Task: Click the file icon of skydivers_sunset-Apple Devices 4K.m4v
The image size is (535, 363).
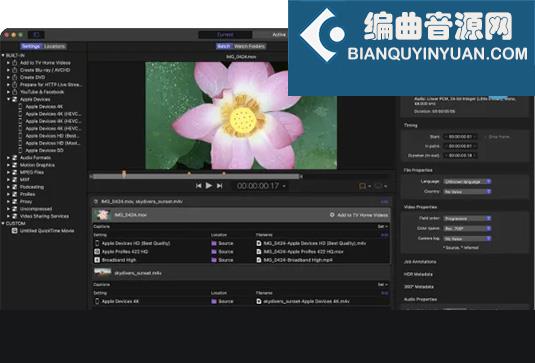Action: pos(259,301)
